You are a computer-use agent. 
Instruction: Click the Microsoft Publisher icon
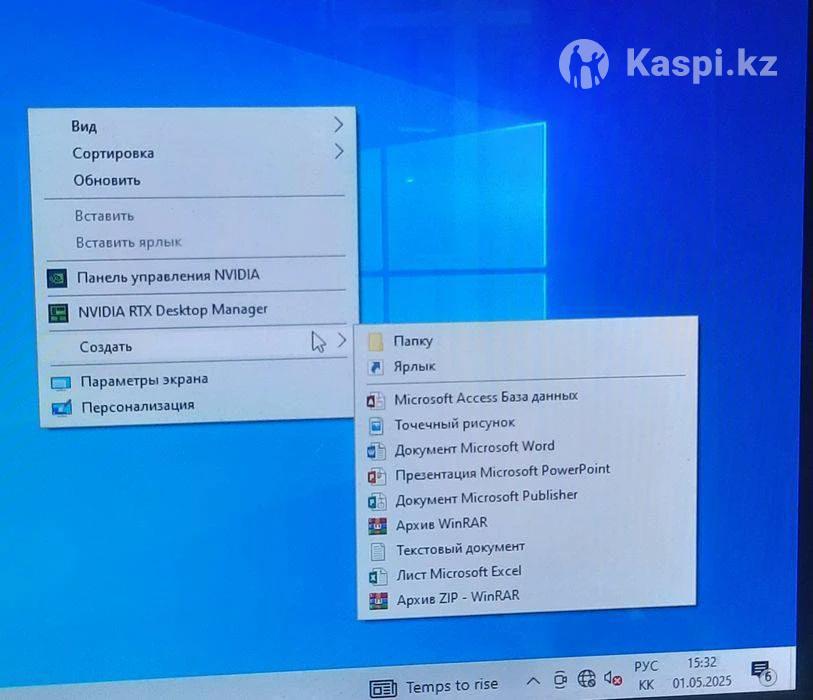377,501
